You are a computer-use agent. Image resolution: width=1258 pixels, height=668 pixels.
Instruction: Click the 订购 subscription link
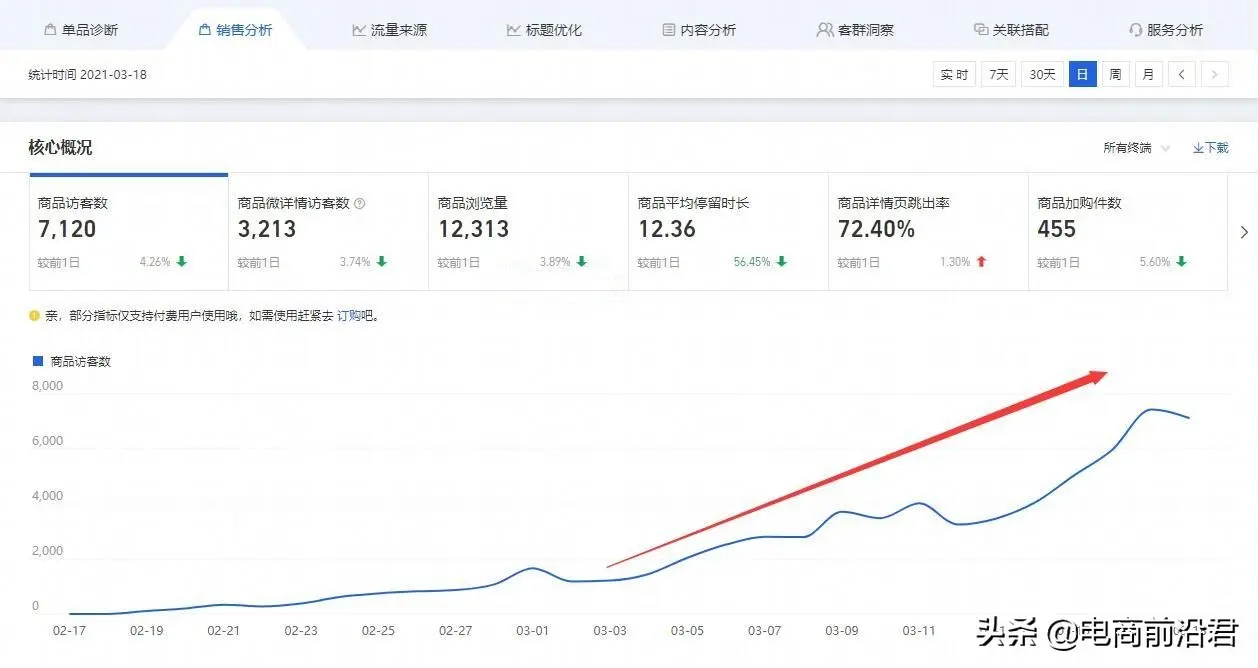(x=348, y=316)
